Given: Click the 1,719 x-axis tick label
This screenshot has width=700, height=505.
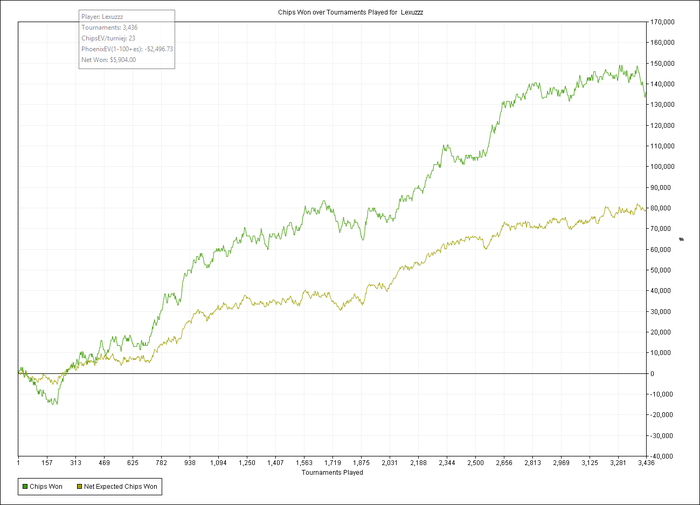Looking at the screenshot, I should pos(333,463).
